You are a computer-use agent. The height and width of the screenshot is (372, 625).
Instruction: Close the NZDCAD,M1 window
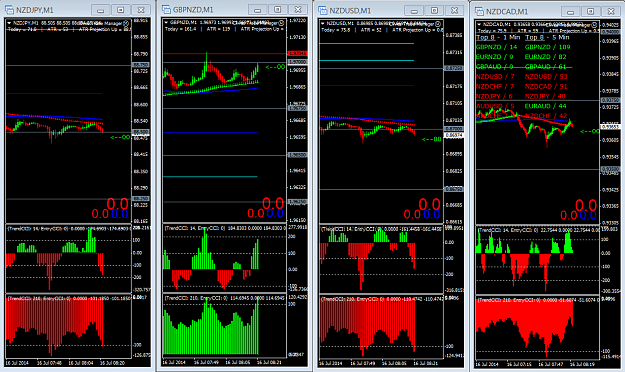click(611, 12)
